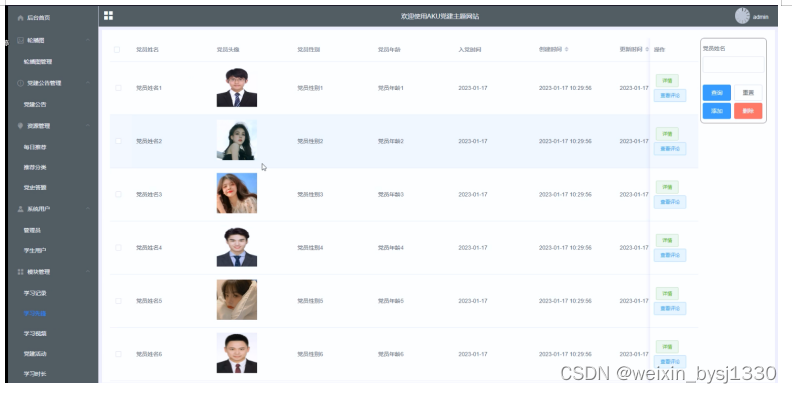Click the 党员年龄3 cell text
The image size is (792, 393).
(391, 194)
